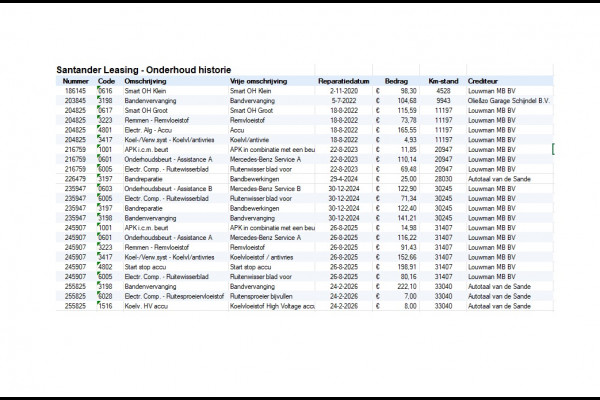The height and width of the screenshot is (400, 600).
Task: Select amount cell 141,21
Action: coord(406,218)
